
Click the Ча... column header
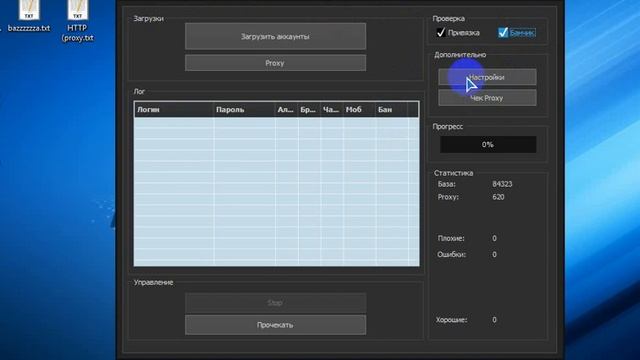pos(331,109)
